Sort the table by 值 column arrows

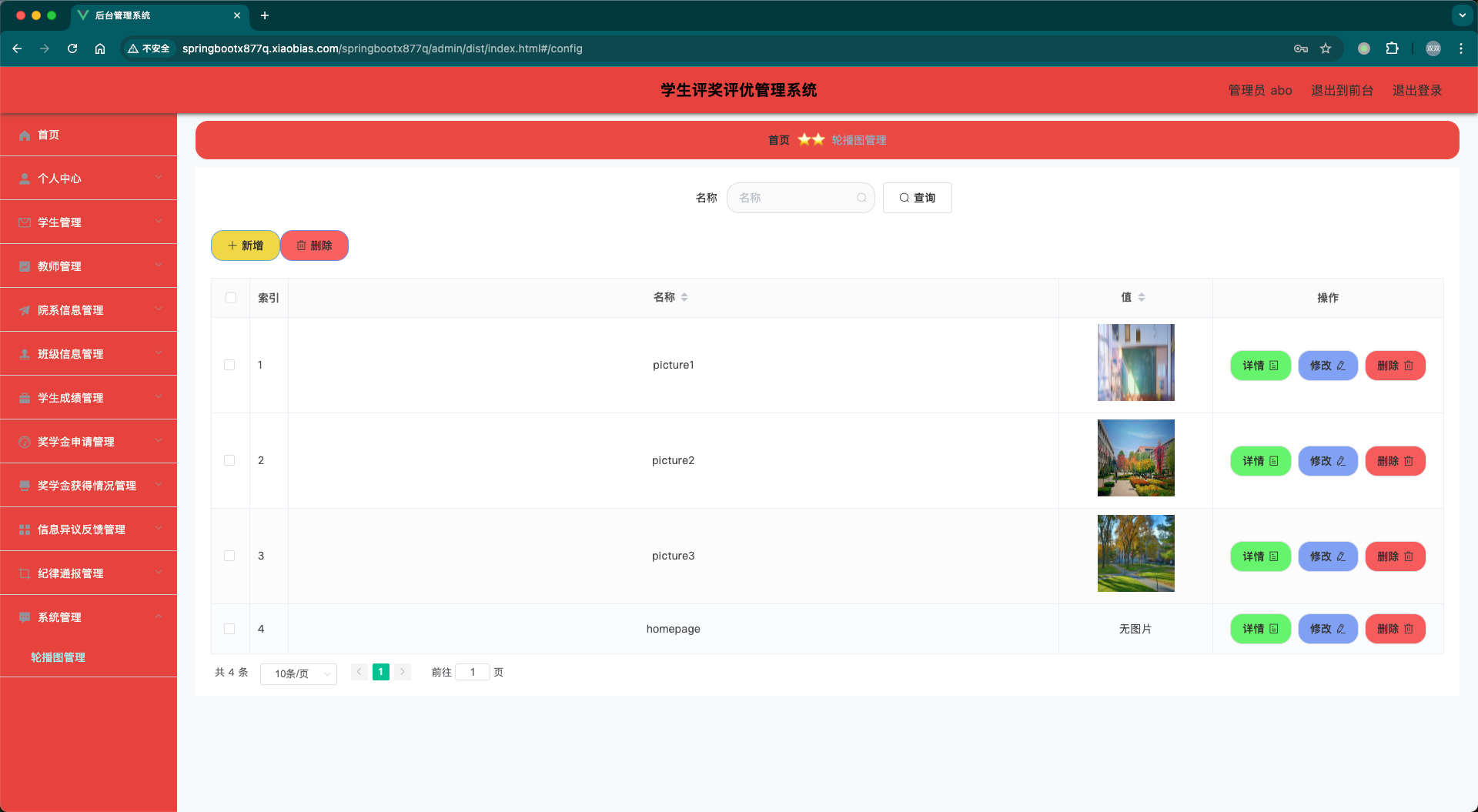click(1142, 297)
